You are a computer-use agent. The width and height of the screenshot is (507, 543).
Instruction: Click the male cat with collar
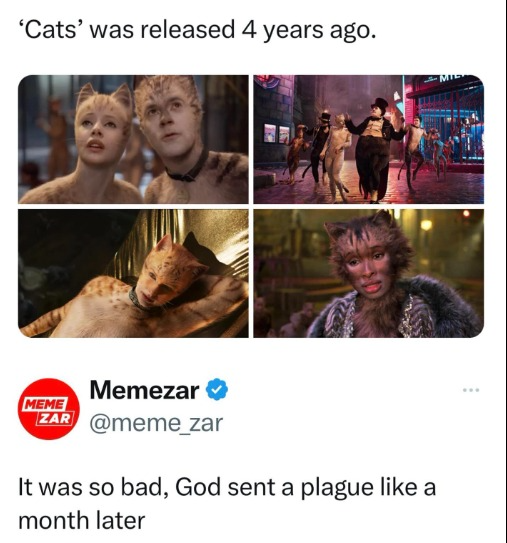189,139
